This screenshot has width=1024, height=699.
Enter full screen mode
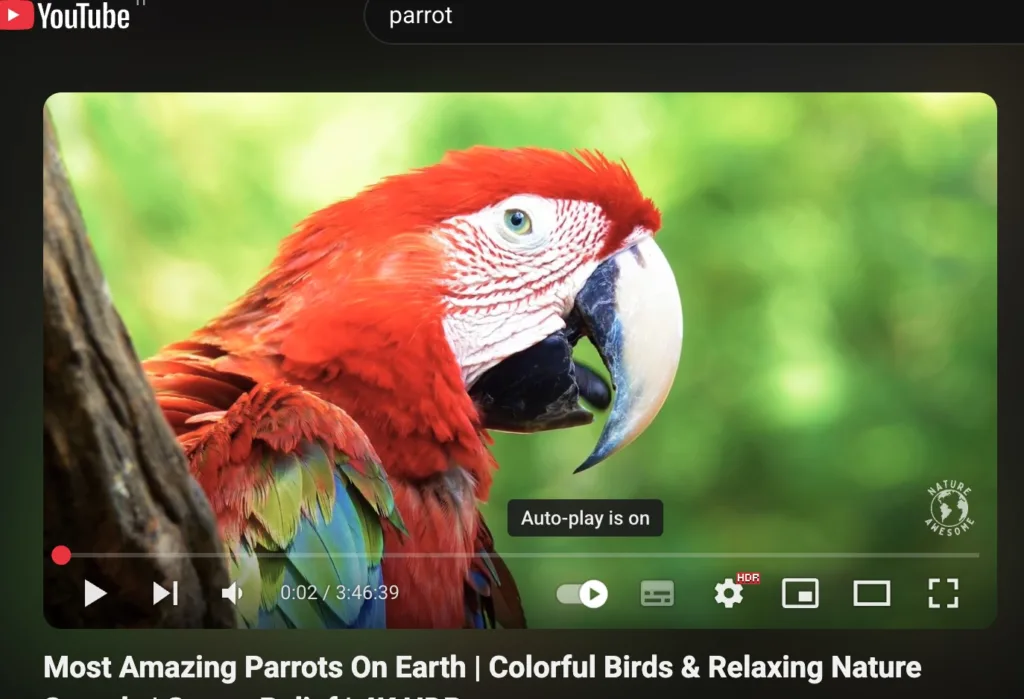tap(943, 593)
